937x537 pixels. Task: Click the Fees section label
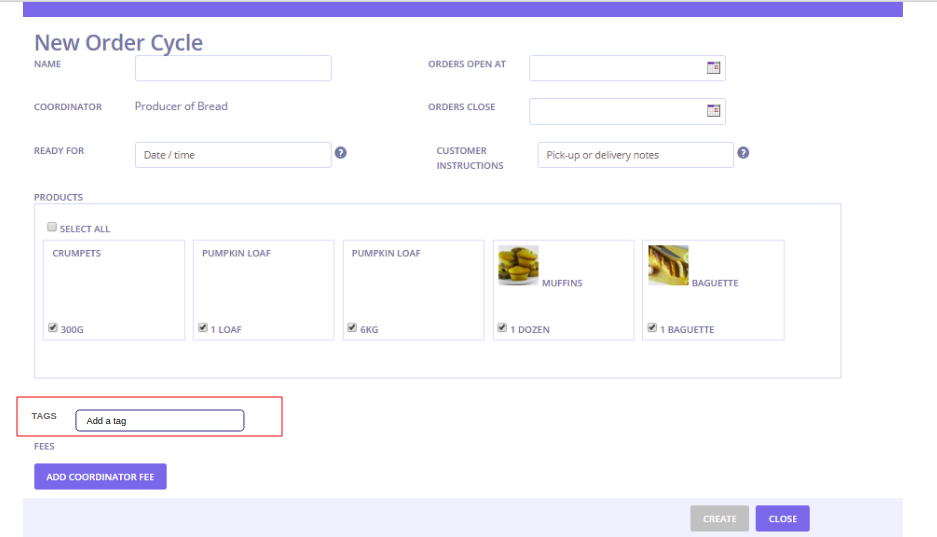click(44, 446)
